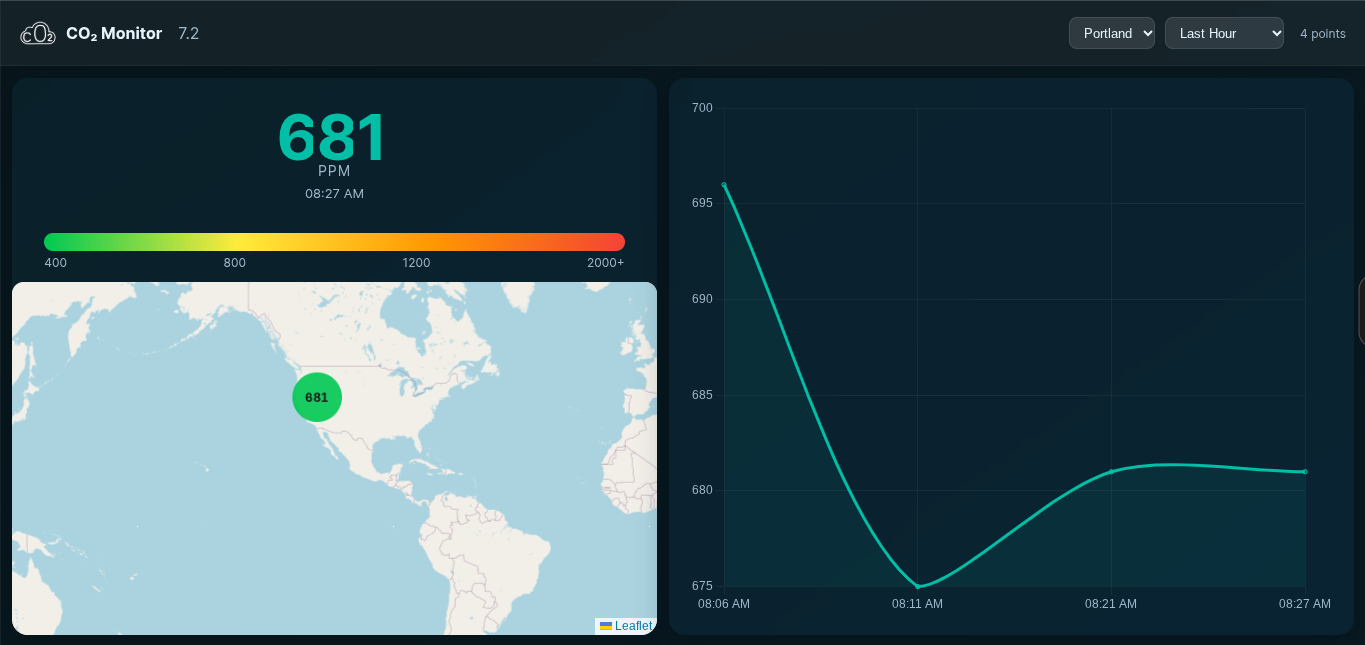Image resolution: width=1365 pixels, height=645 pixels.
Task: Expand the Last Hour time range dropdown
Action: [x=1223, y=33]
